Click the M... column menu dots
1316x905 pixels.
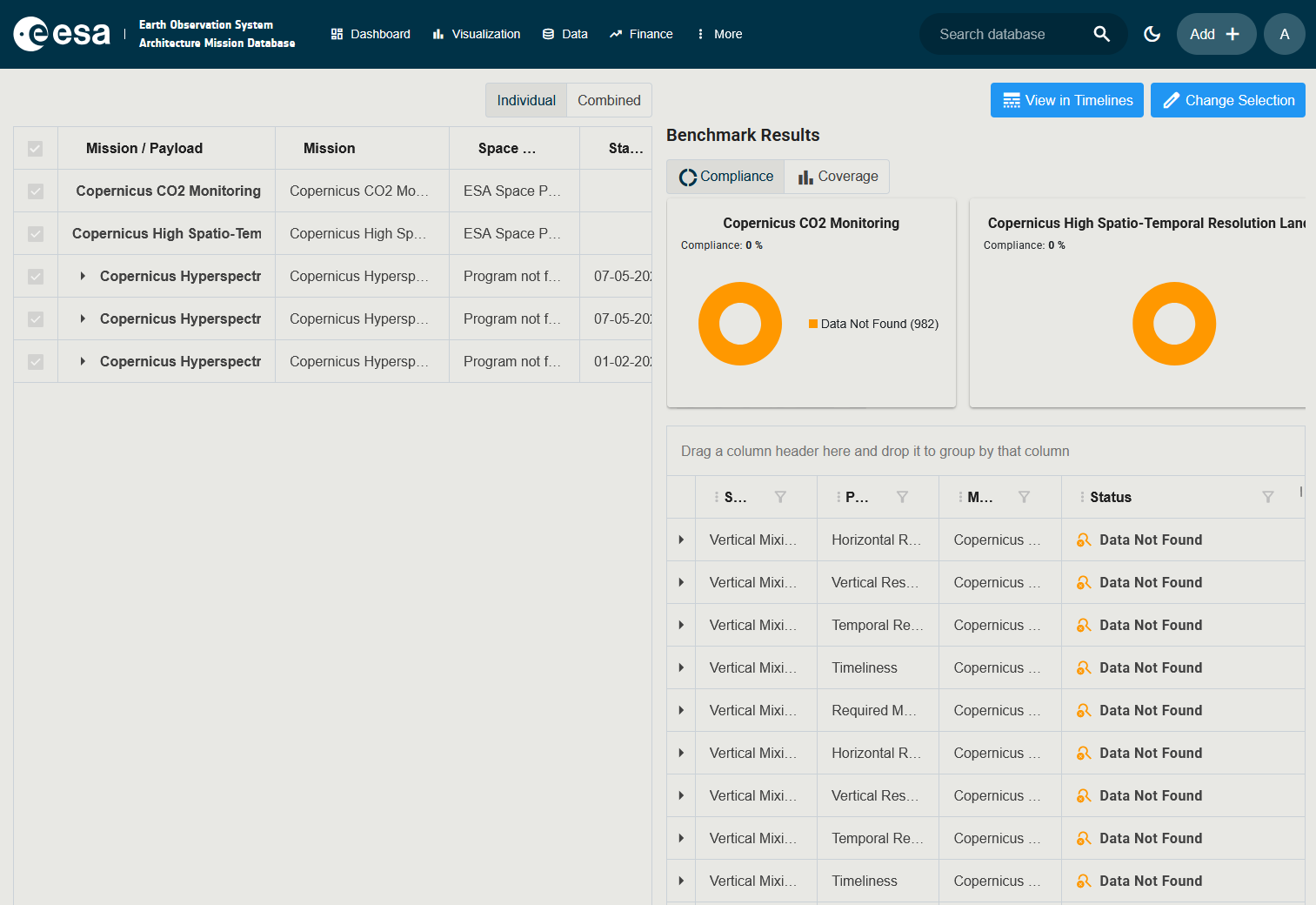pos(960,497)
